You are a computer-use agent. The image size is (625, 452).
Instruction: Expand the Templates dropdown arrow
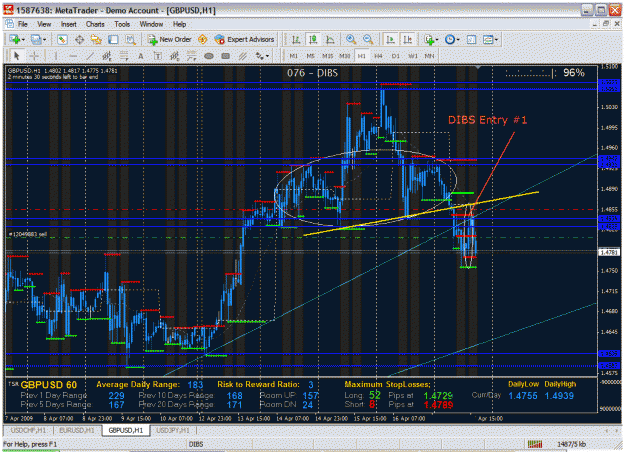pyautogui.click(x=496, y=40)
